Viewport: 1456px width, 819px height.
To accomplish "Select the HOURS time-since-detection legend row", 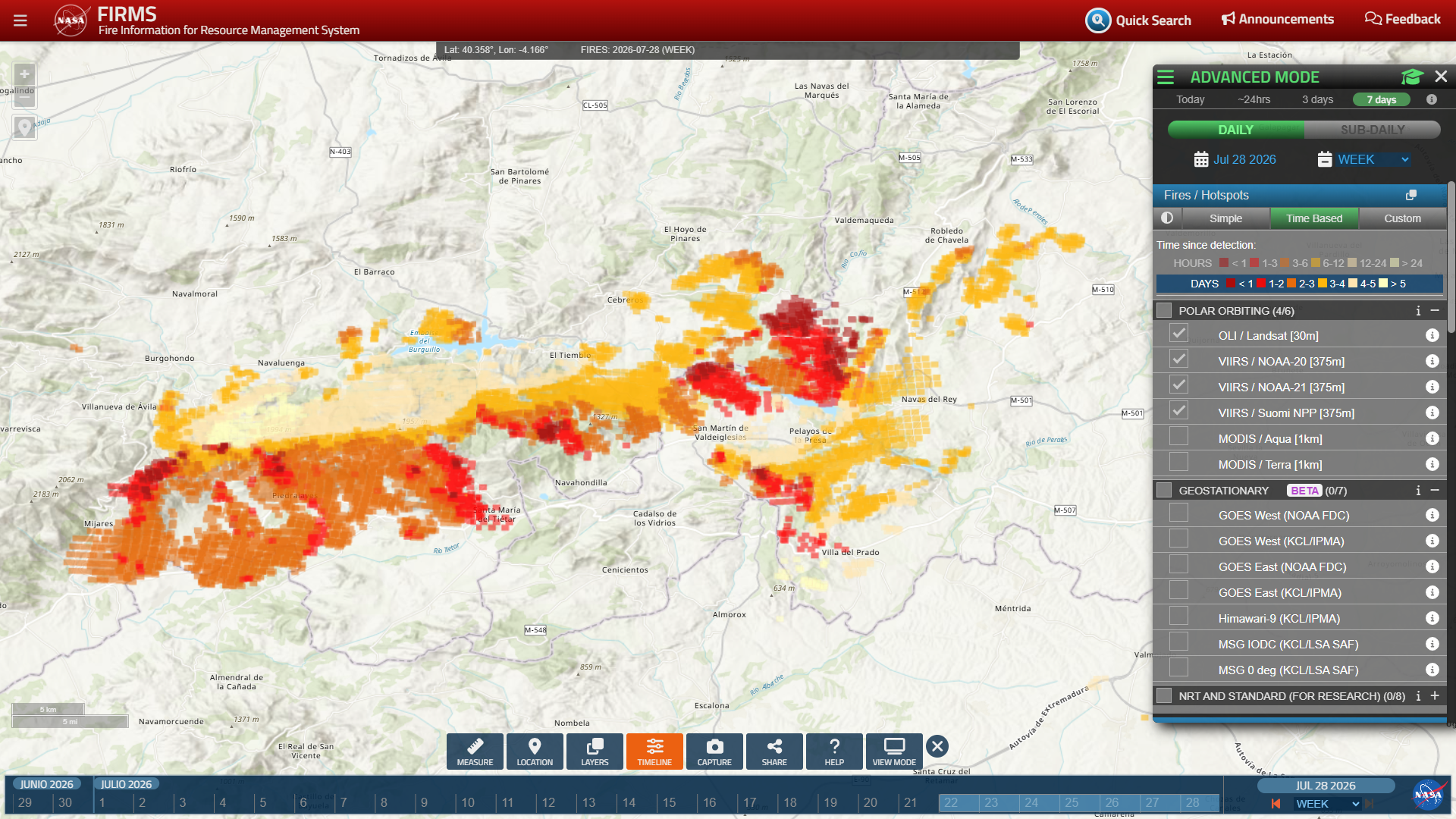I will pos(1299,263).
